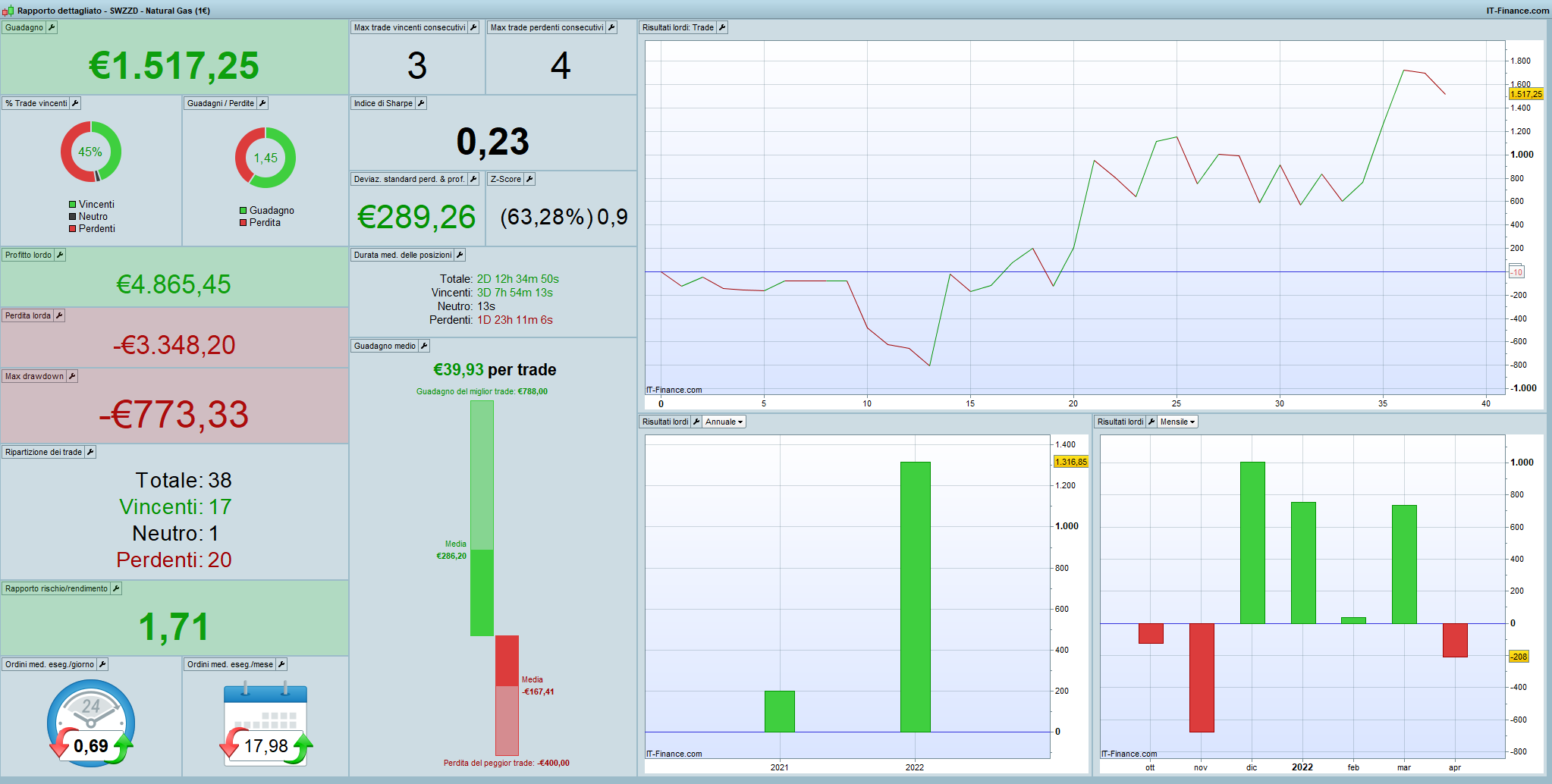Image resolution: width=1552 pixels, height=784 pixels.
Task: Click wrench next to Indice di Sharpe
Action: pyautogui.click(x=421, y=103)
